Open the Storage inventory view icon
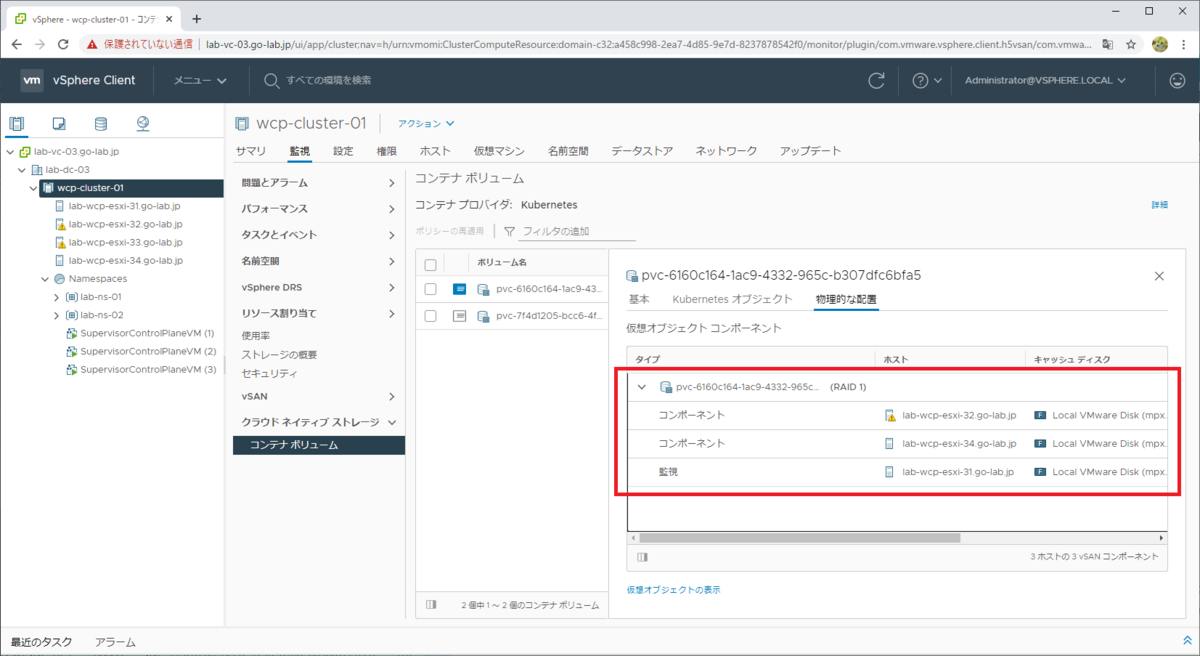1200x656 pixels. pyautogui.click(x=100, y=124)
